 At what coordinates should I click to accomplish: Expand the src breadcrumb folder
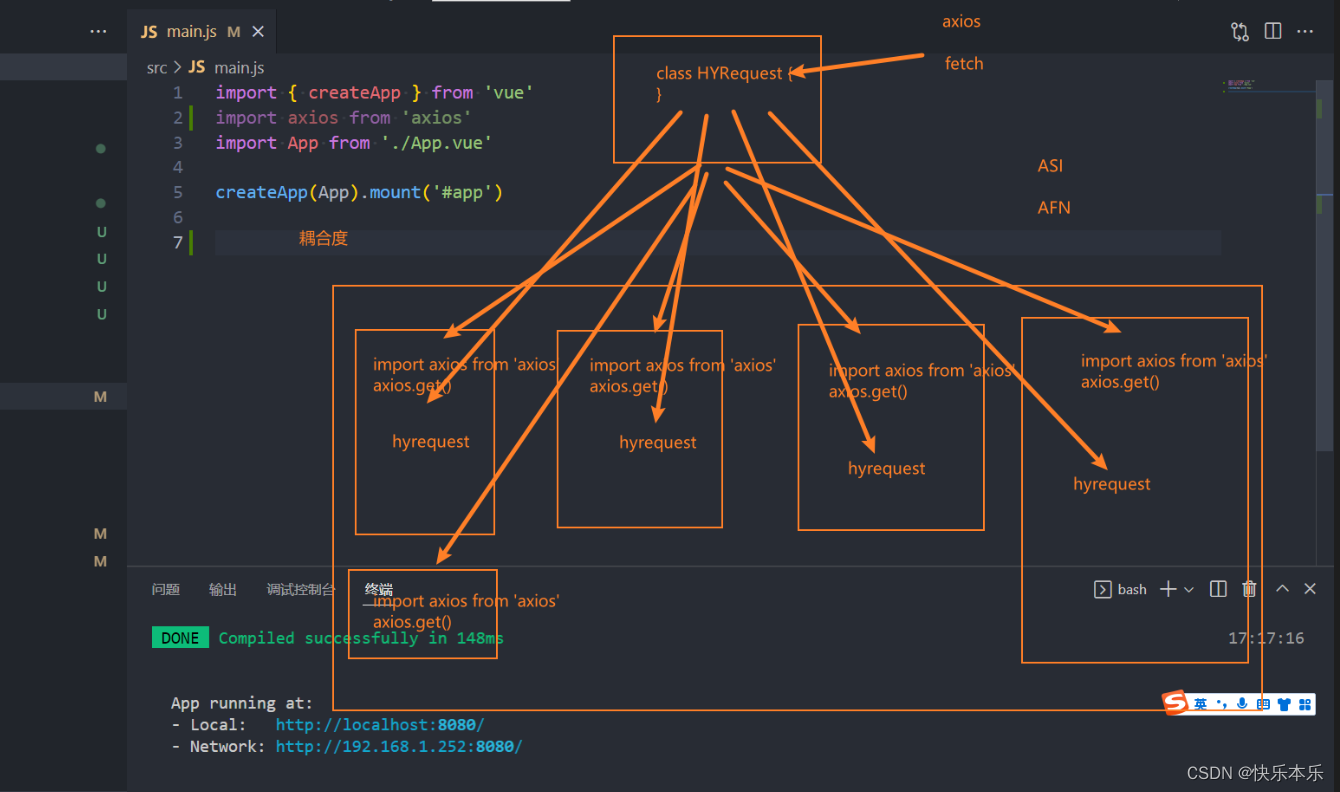pyautogui.click(x=157, y=67)
